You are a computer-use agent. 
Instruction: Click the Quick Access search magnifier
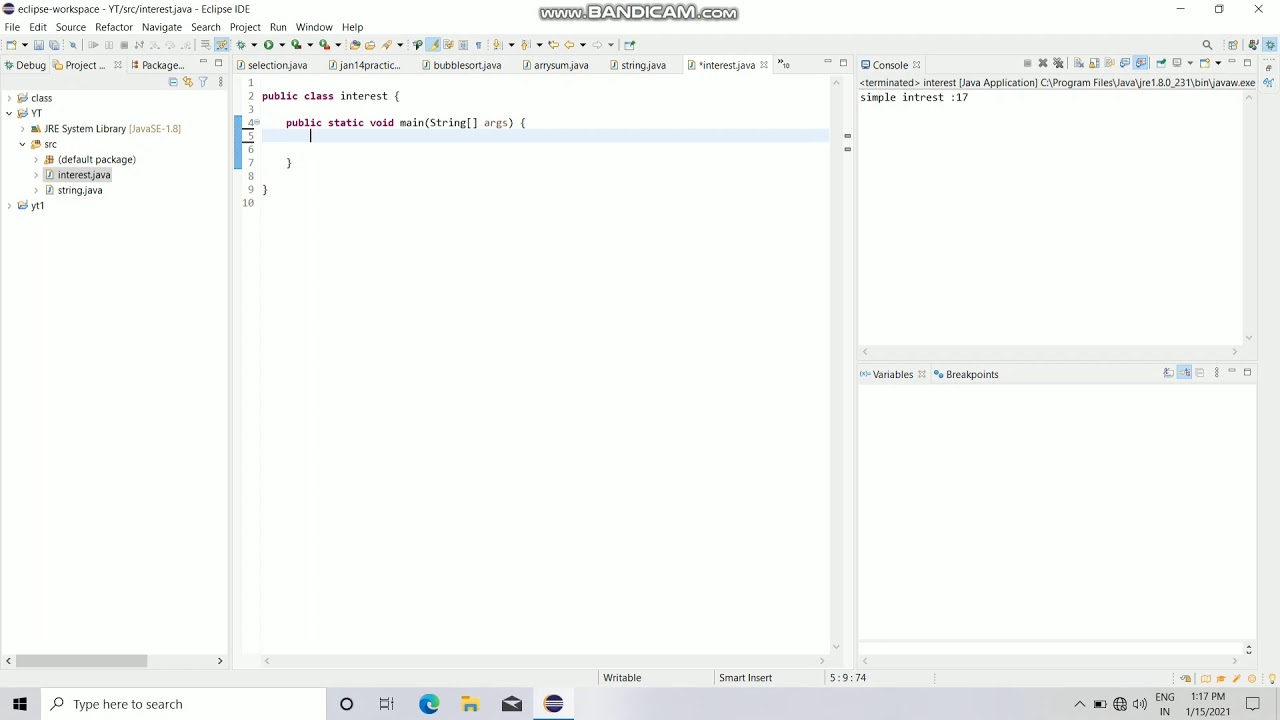point(1207,45)
